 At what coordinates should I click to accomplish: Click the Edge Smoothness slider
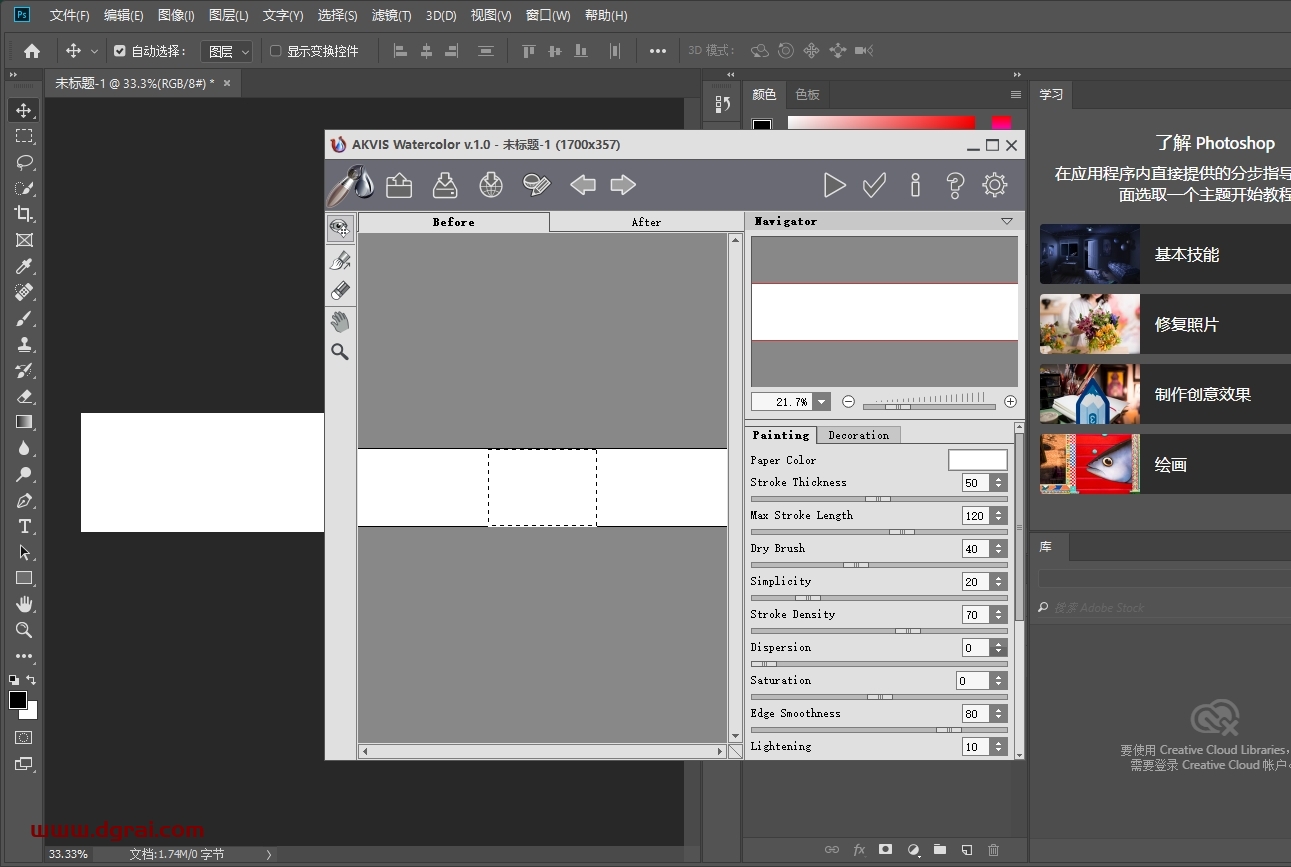[879, 729]
